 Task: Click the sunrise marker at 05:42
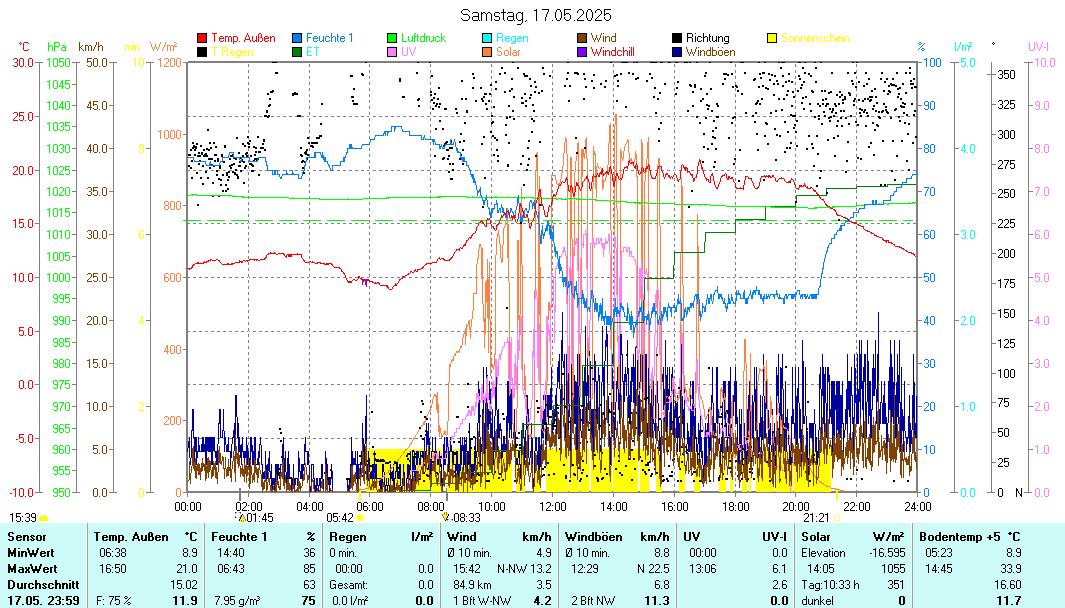(x=359, y=518)
